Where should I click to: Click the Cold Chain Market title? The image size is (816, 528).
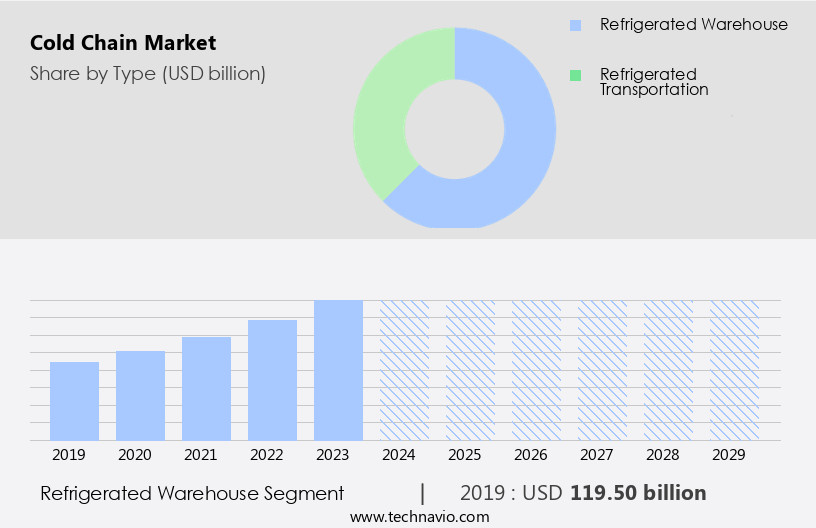[x=123, y=43]
